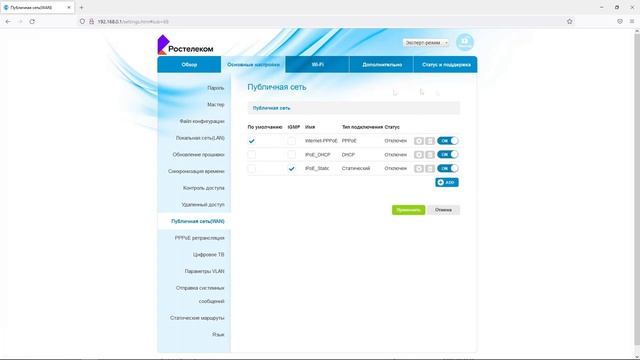Open Пароль in the sidebar
Viewport: 640px width, 360px height.
pos(216,88)
